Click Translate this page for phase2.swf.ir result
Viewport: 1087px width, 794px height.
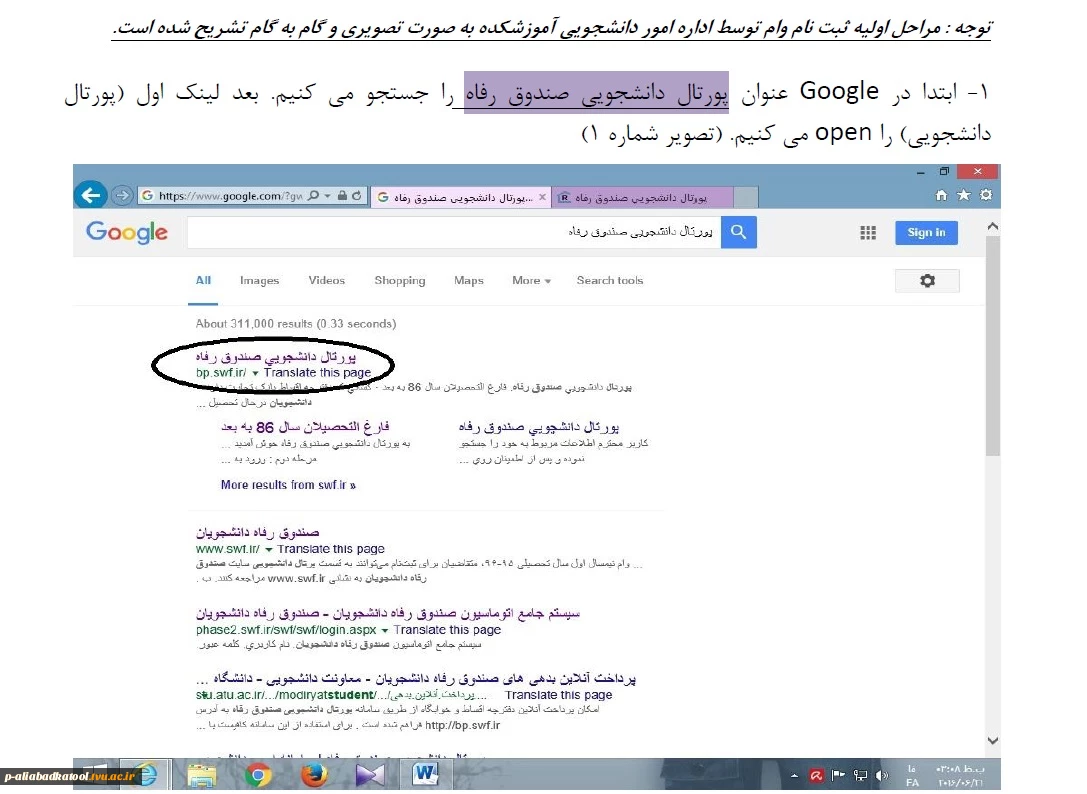[x=447, y=630]
